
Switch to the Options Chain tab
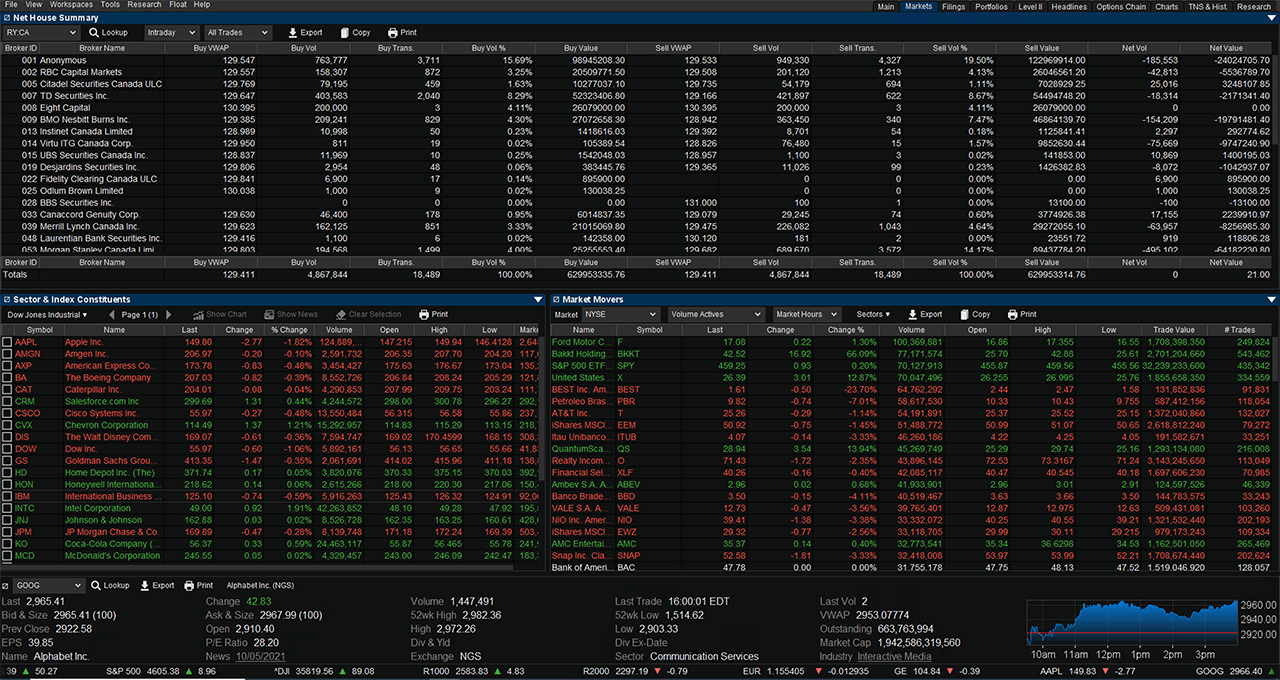click(1120, 6)
